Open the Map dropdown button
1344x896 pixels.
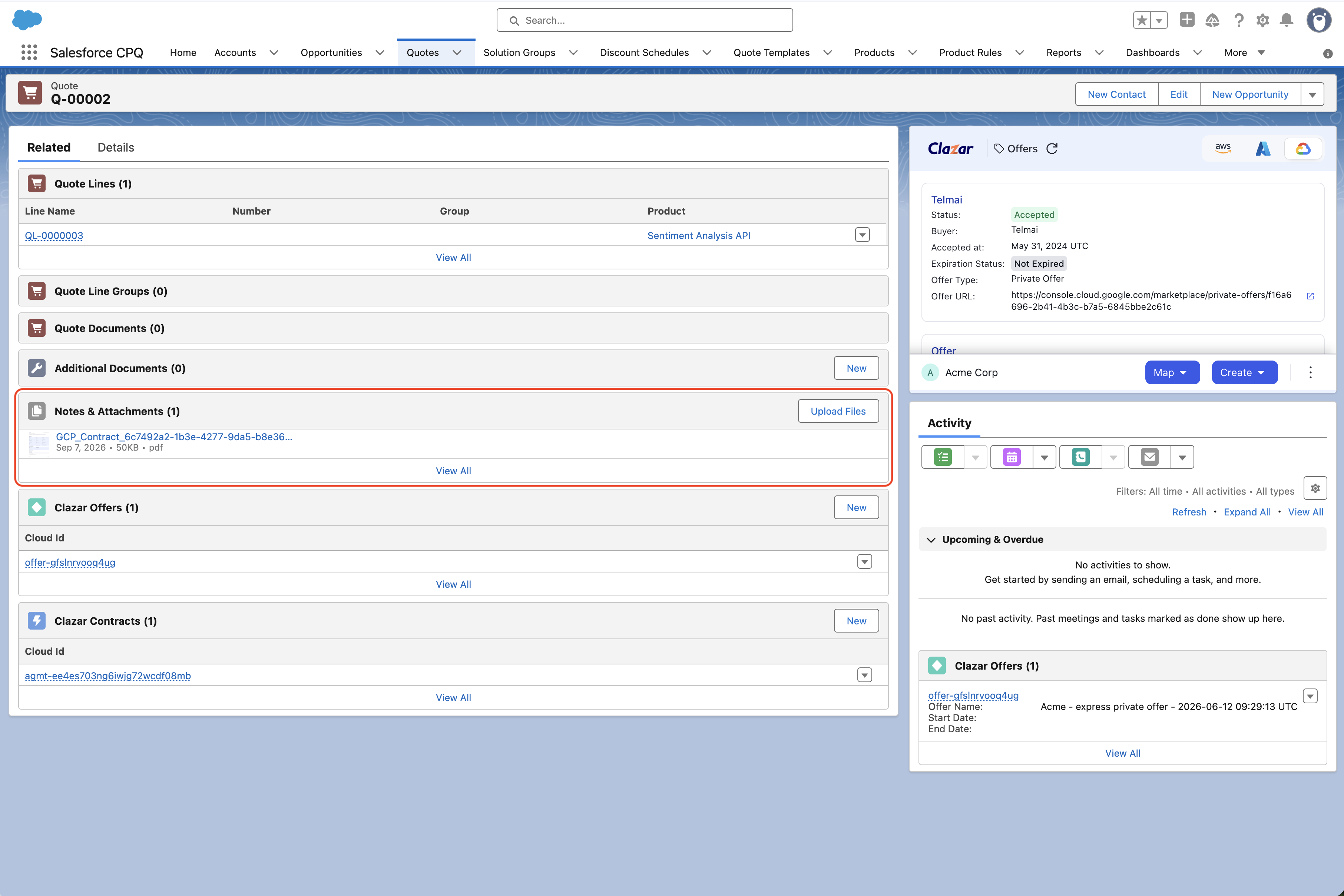coord(1172,372)
